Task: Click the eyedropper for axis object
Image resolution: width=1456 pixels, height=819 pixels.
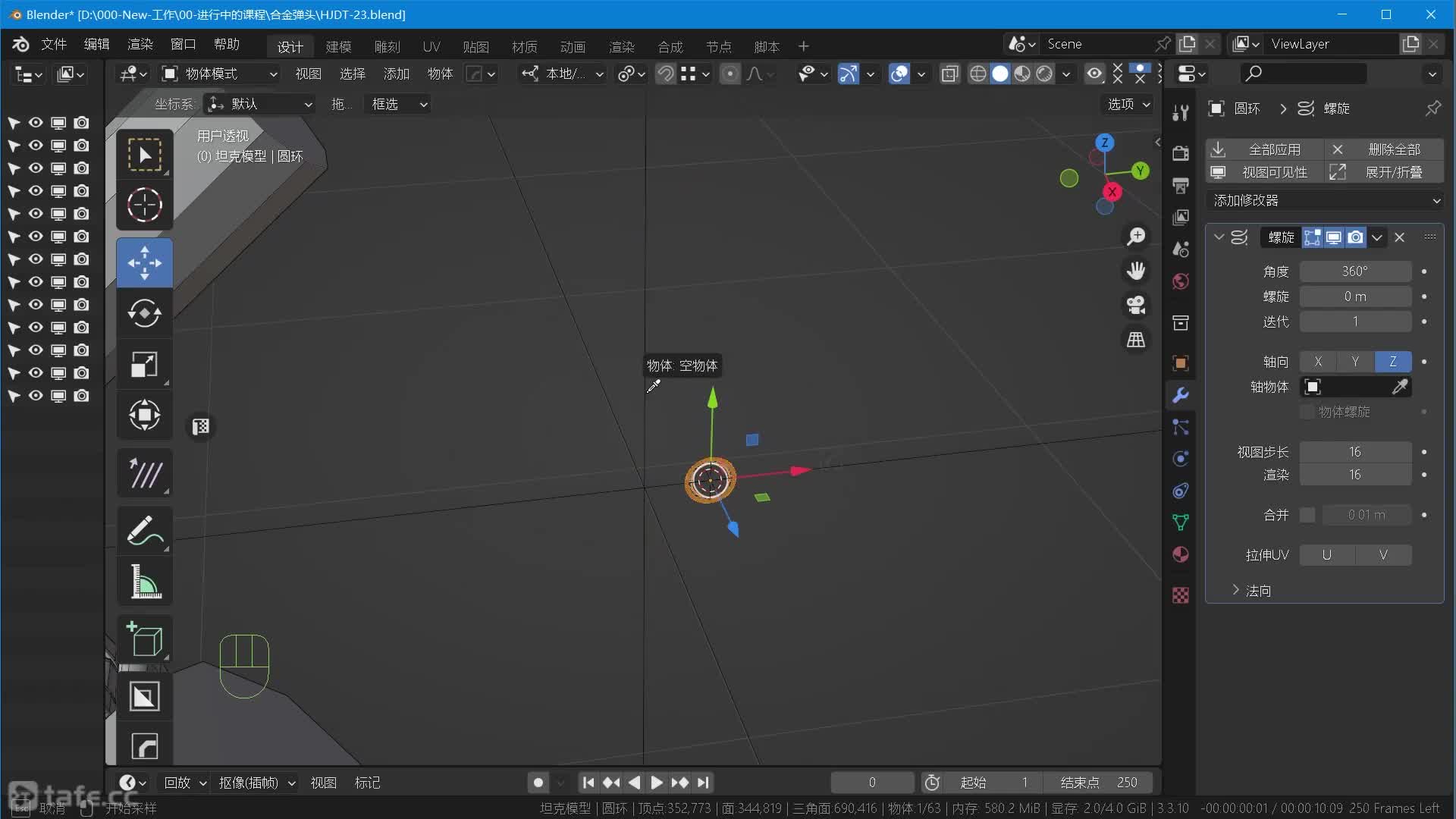Action: pyautogui.click(x=1400, y=387)
